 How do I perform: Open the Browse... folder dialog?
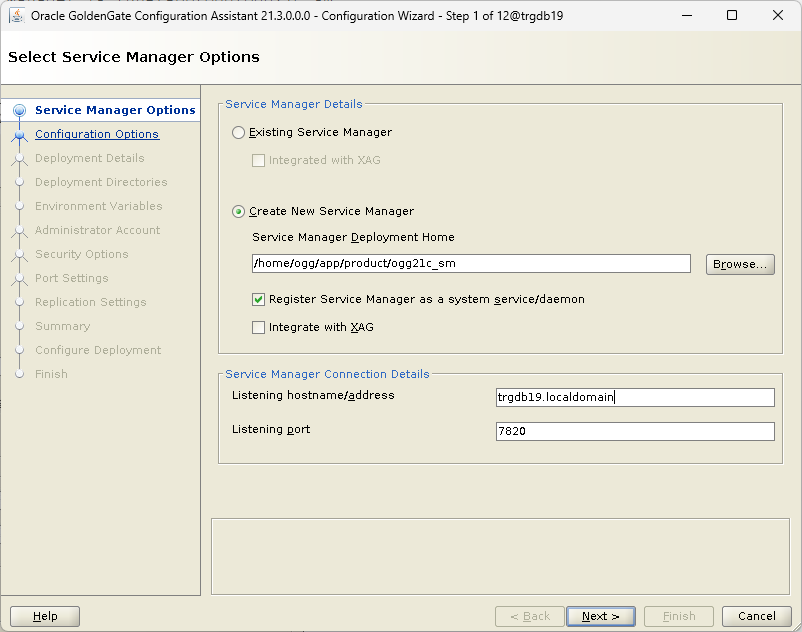coord(740,264)
